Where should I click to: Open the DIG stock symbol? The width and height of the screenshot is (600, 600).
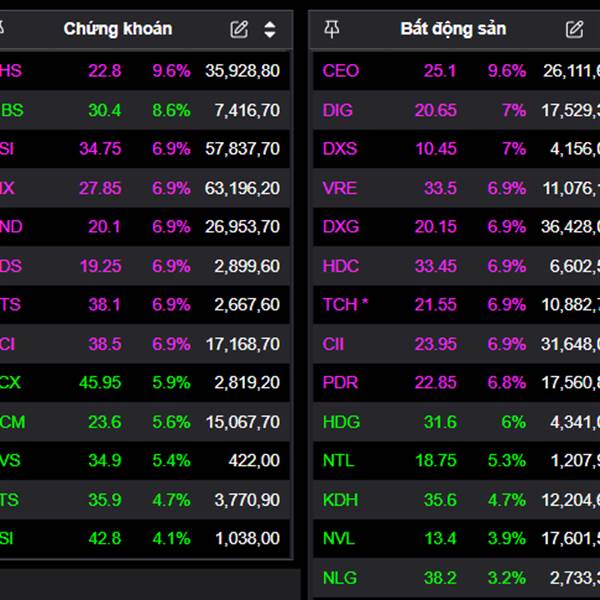338,110
